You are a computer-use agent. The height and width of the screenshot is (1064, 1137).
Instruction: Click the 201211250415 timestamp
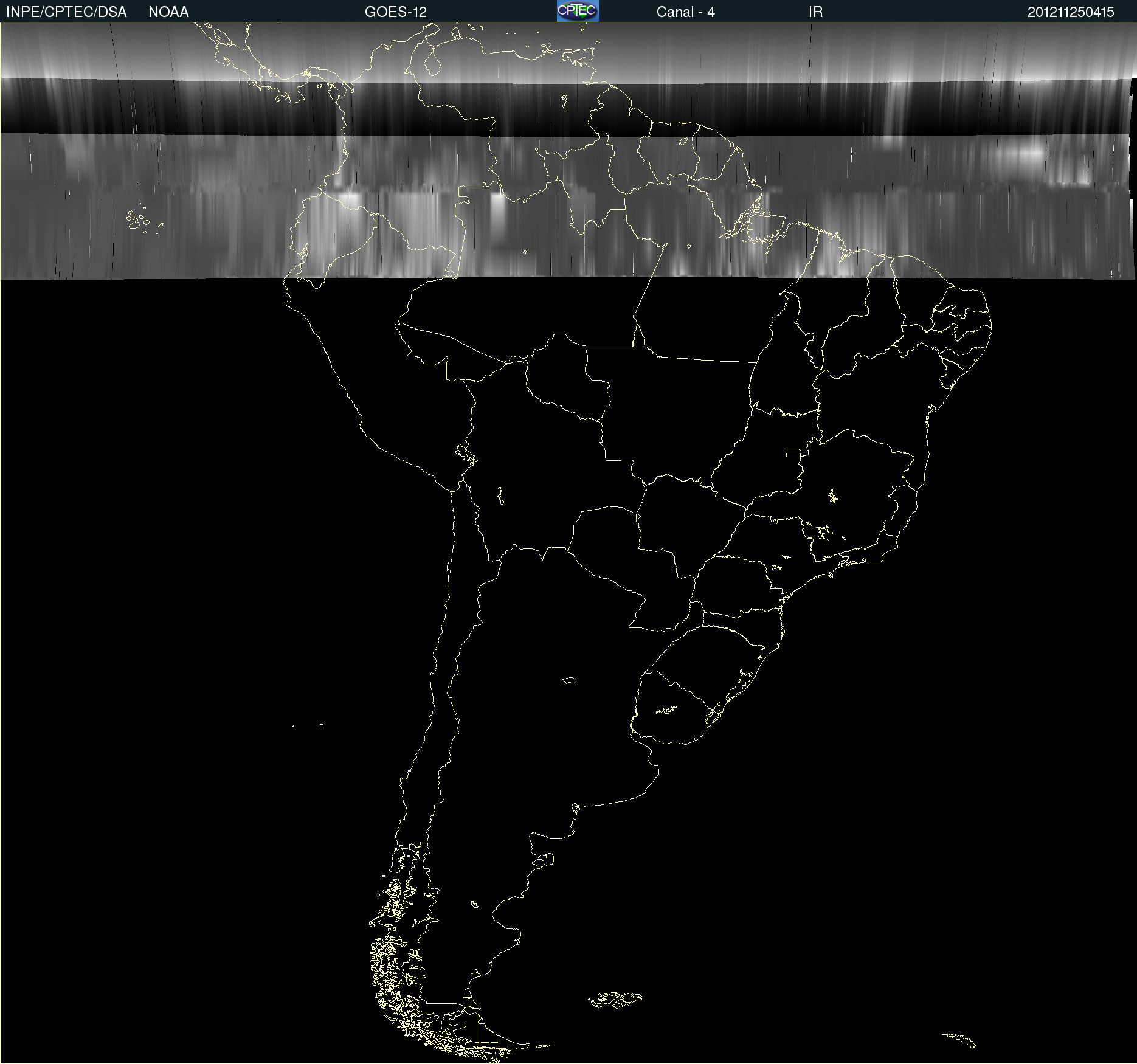(x=1071, y=12)
